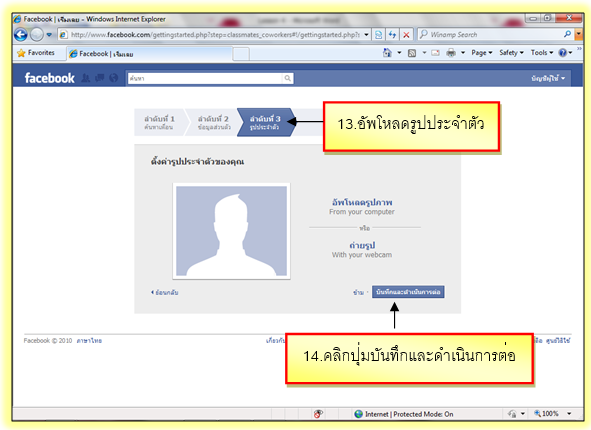Click the Print icon in the toolbar
The width and height of the screenshot is (591, 430).
tap(451, 53)
